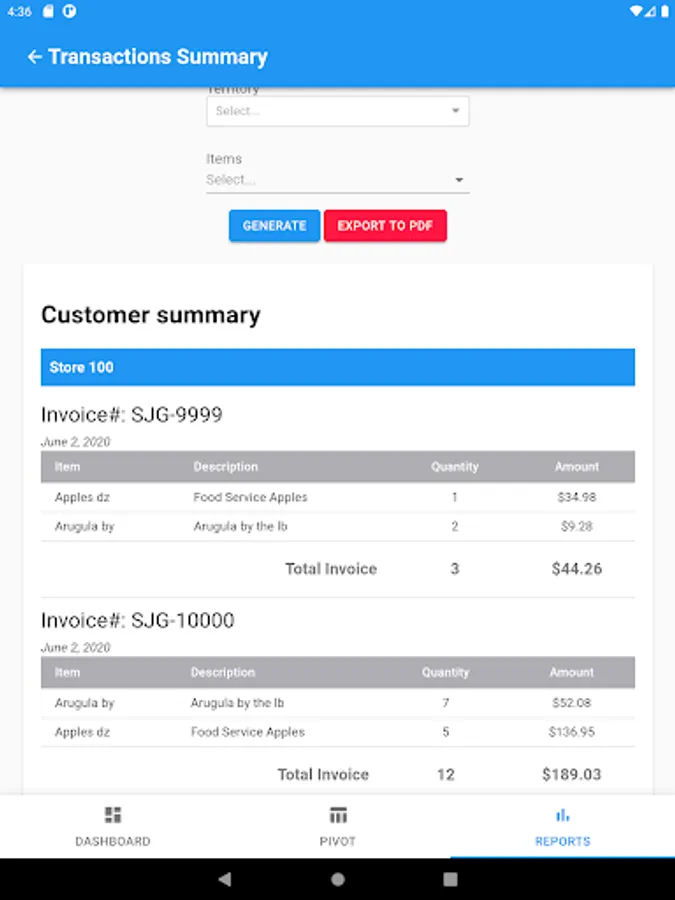Switch to the PIVOT tab label
This screenshot has height=900, width=675.
pos(338,841)
